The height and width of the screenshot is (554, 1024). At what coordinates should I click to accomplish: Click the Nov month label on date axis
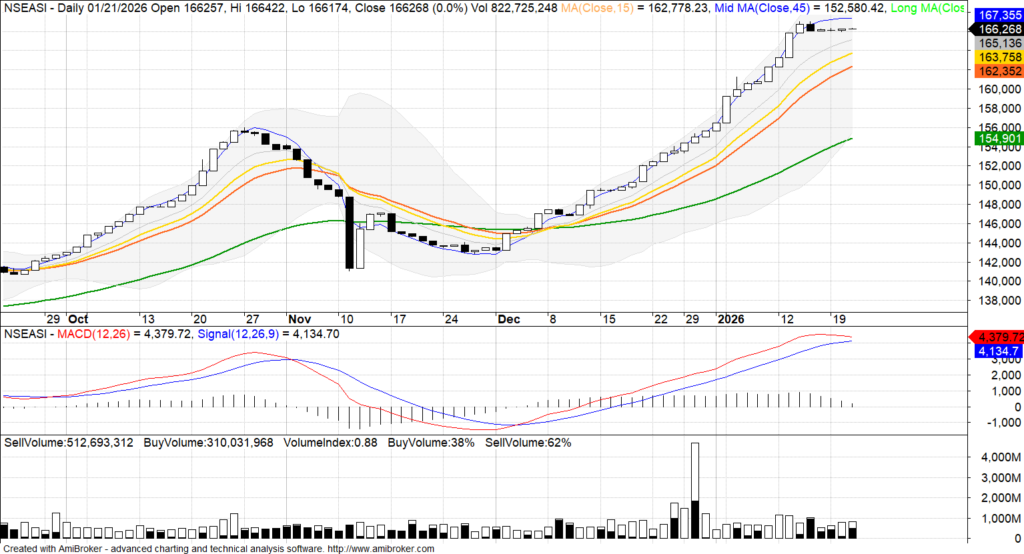299,319
